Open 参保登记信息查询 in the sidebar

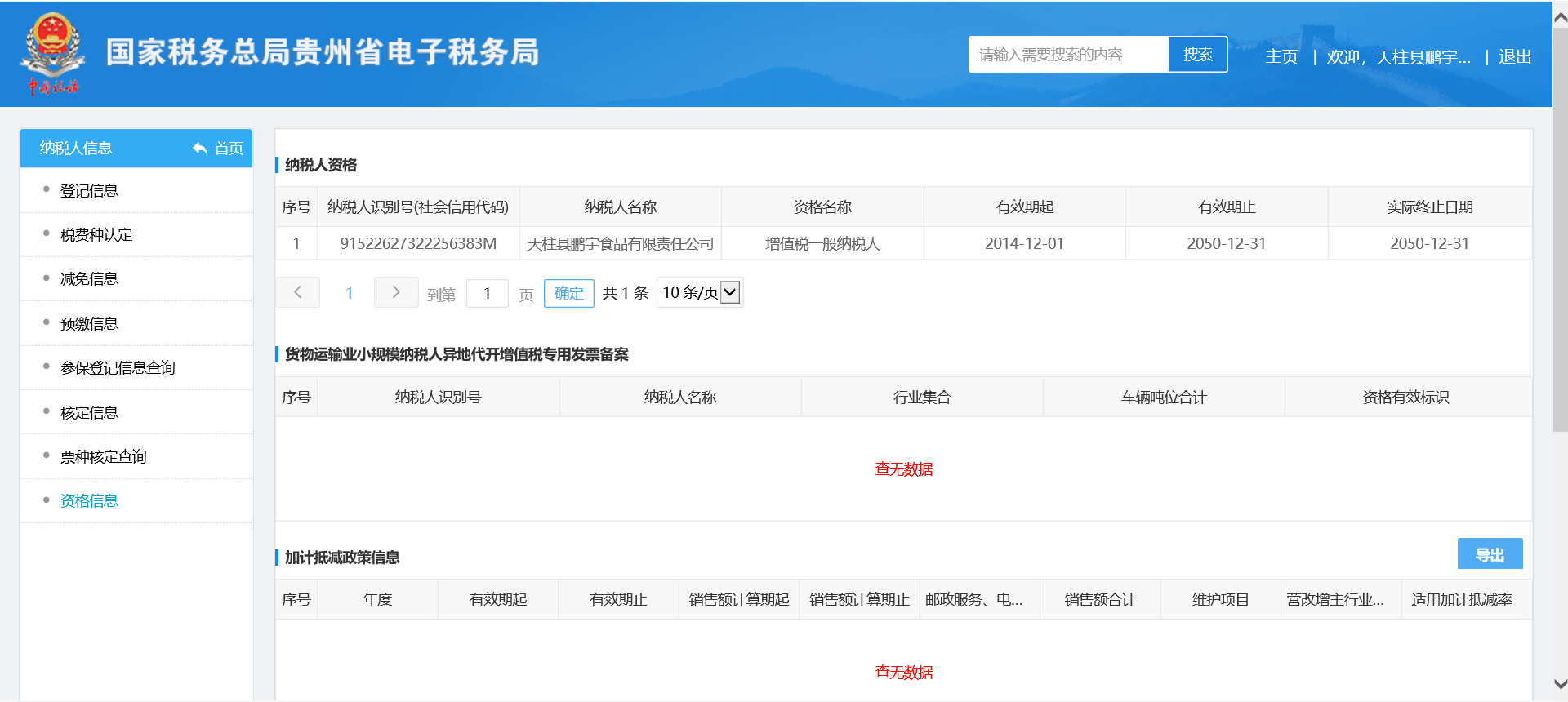click(118, 368)
